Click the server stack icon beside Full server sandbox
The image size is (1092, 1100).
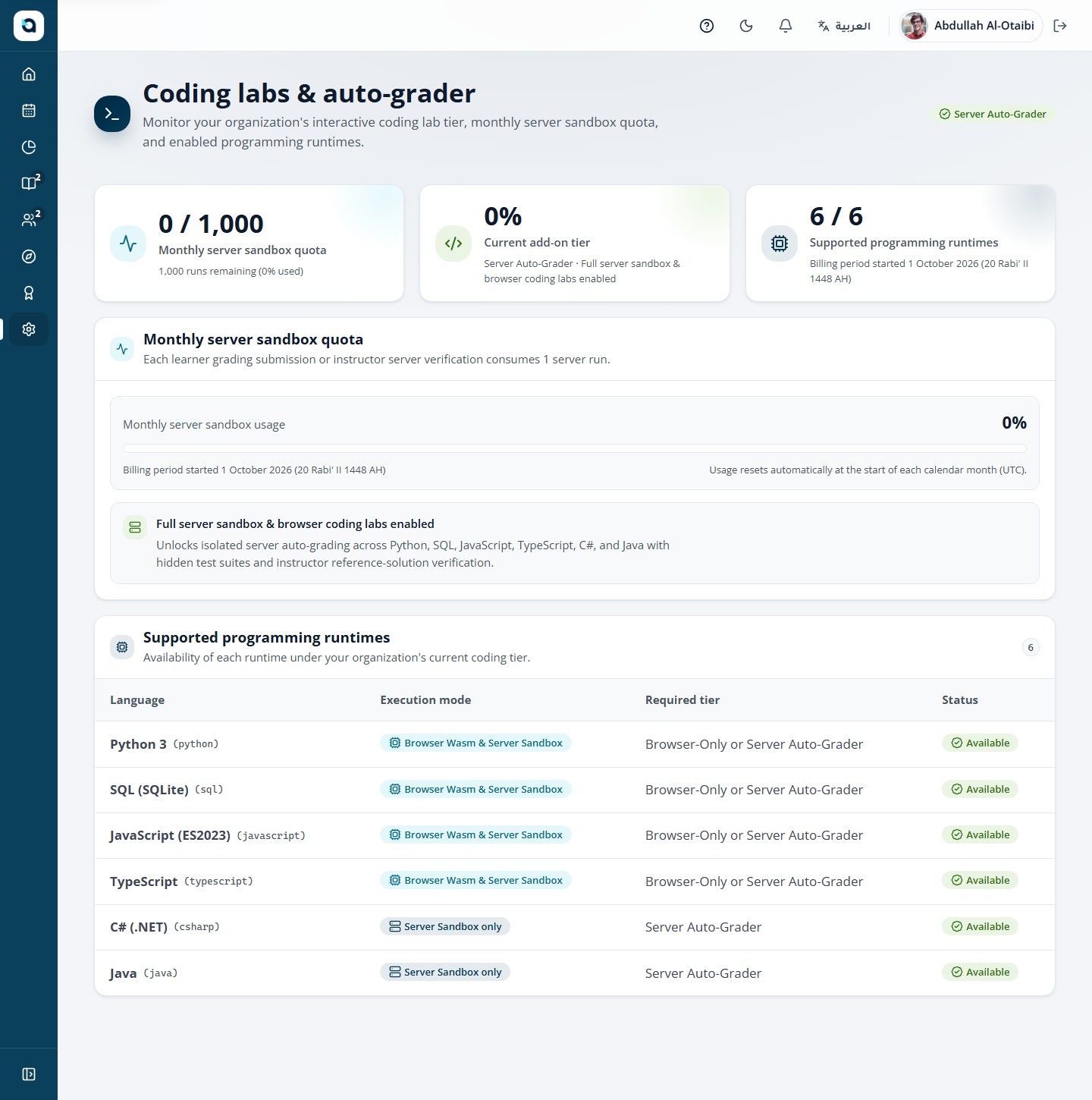click(135, 526)
